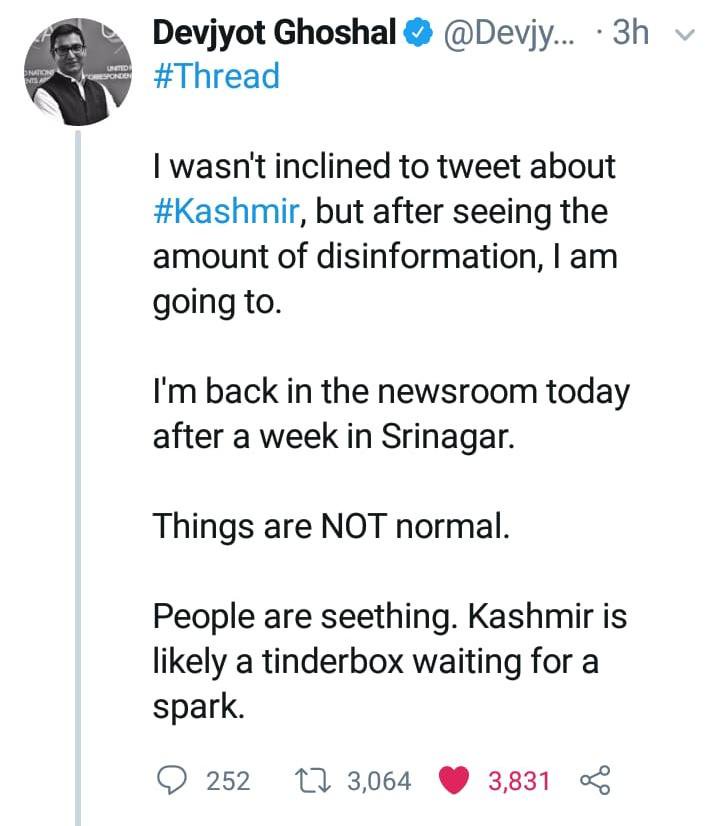
Task: Click the "People are seething" paragraph
Action: click(390, 661)
